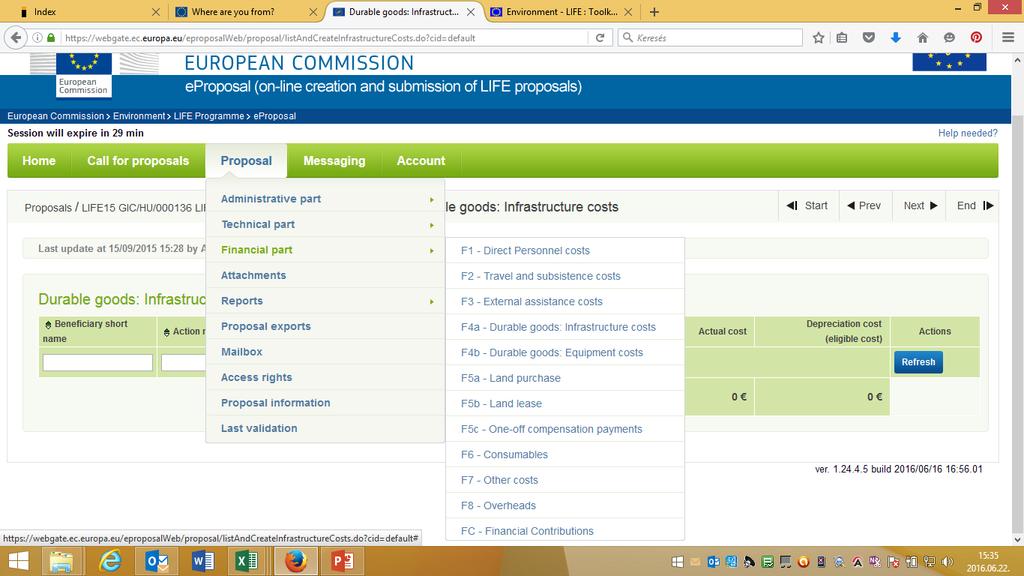The width and height of the screenshot is (1024, 576).
Task: Open File Explorer from the taskbar
Action: pos(61,561)
